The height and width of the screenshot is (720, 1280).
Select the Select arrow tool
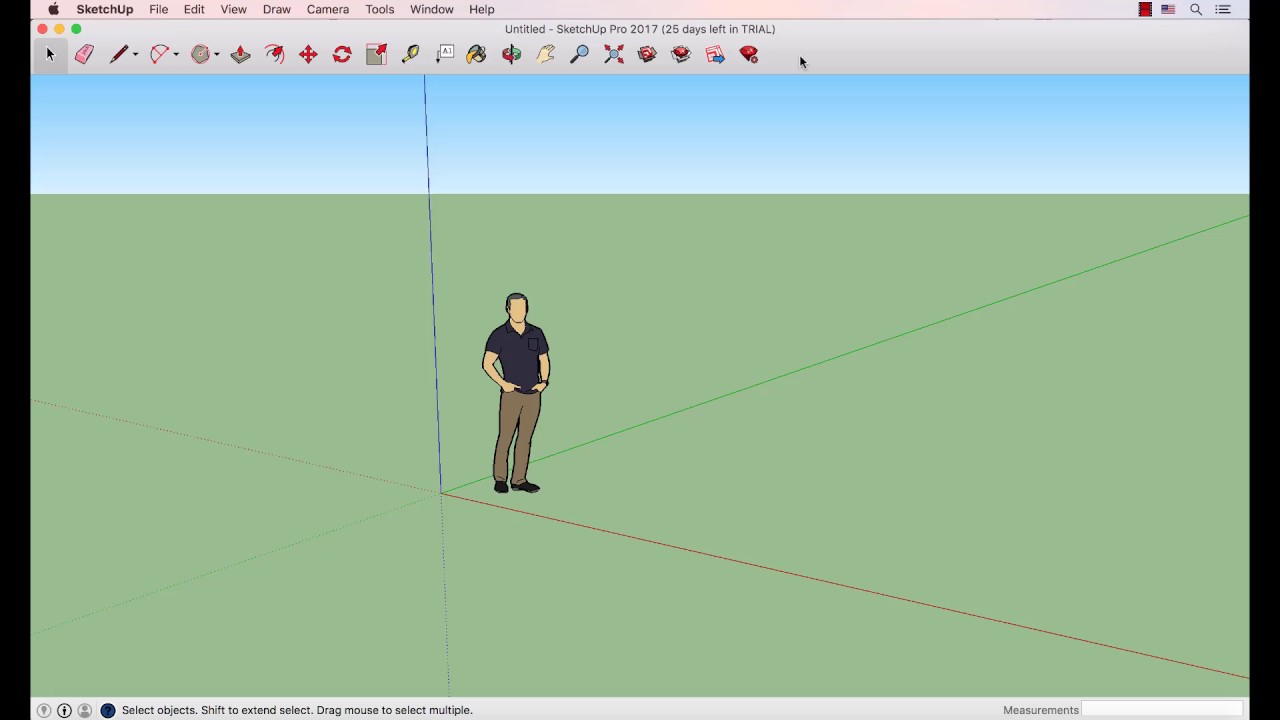[50, 55]
